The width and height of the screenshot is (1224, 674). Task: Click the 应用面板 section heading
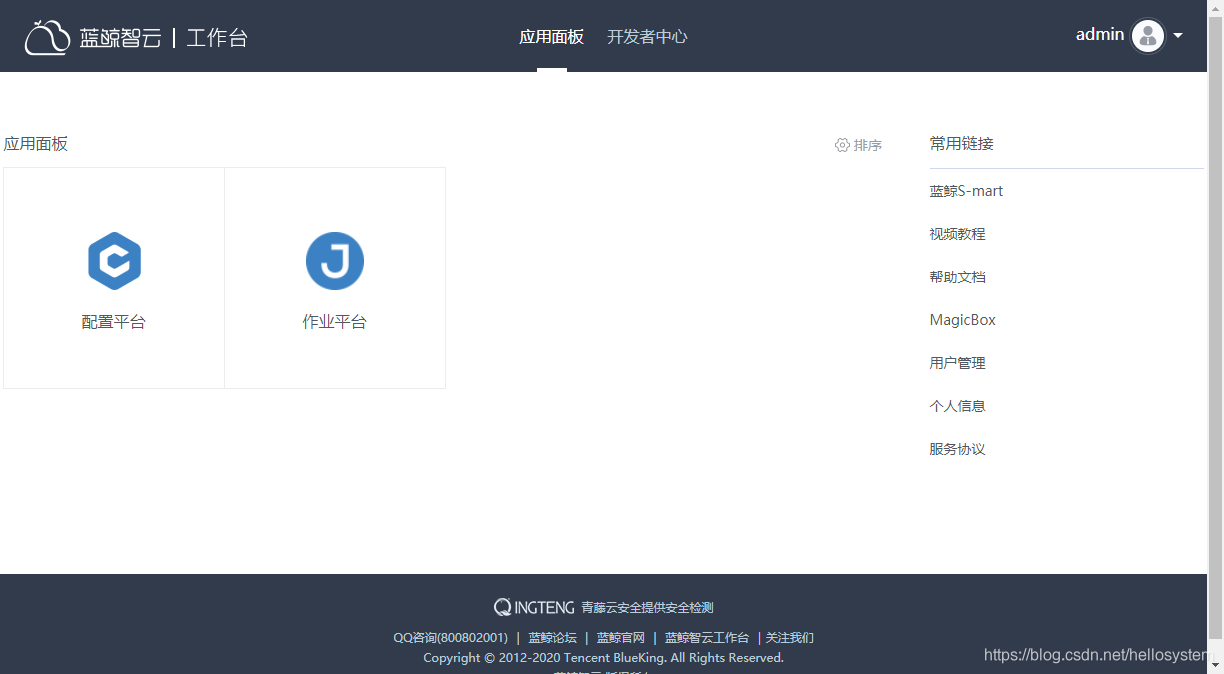(36, 144)
